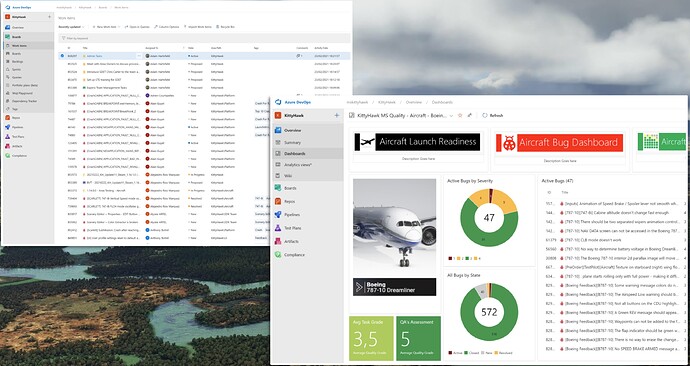Open Boards hub in dashboard window sidebar
Viewport: 690px width, 366px height.
[285, 188]
